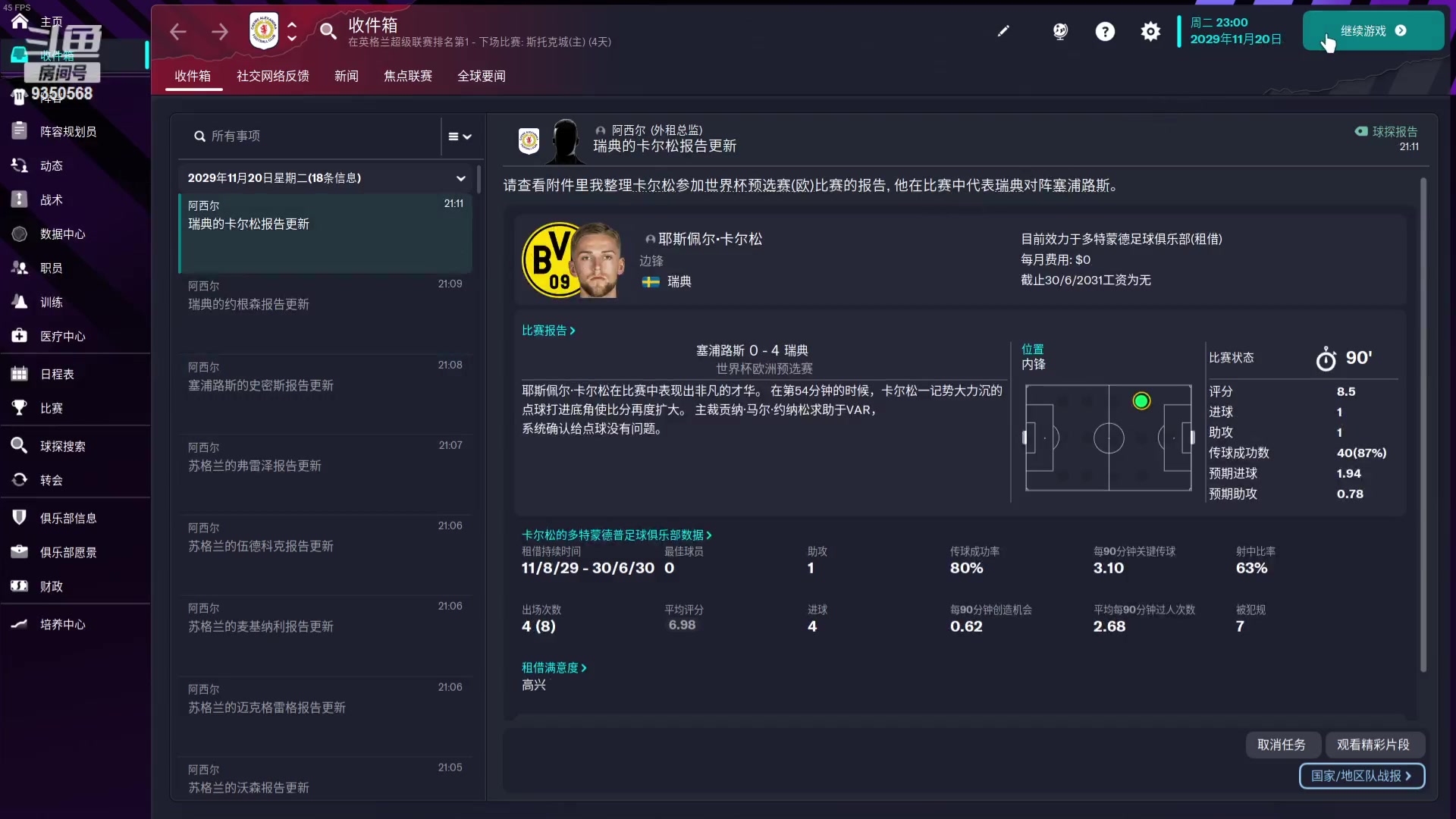Image resolution: width=1456 pixels, height=819 pixels.
Task: Open the 转会 transfers icon
Action: 20,480
